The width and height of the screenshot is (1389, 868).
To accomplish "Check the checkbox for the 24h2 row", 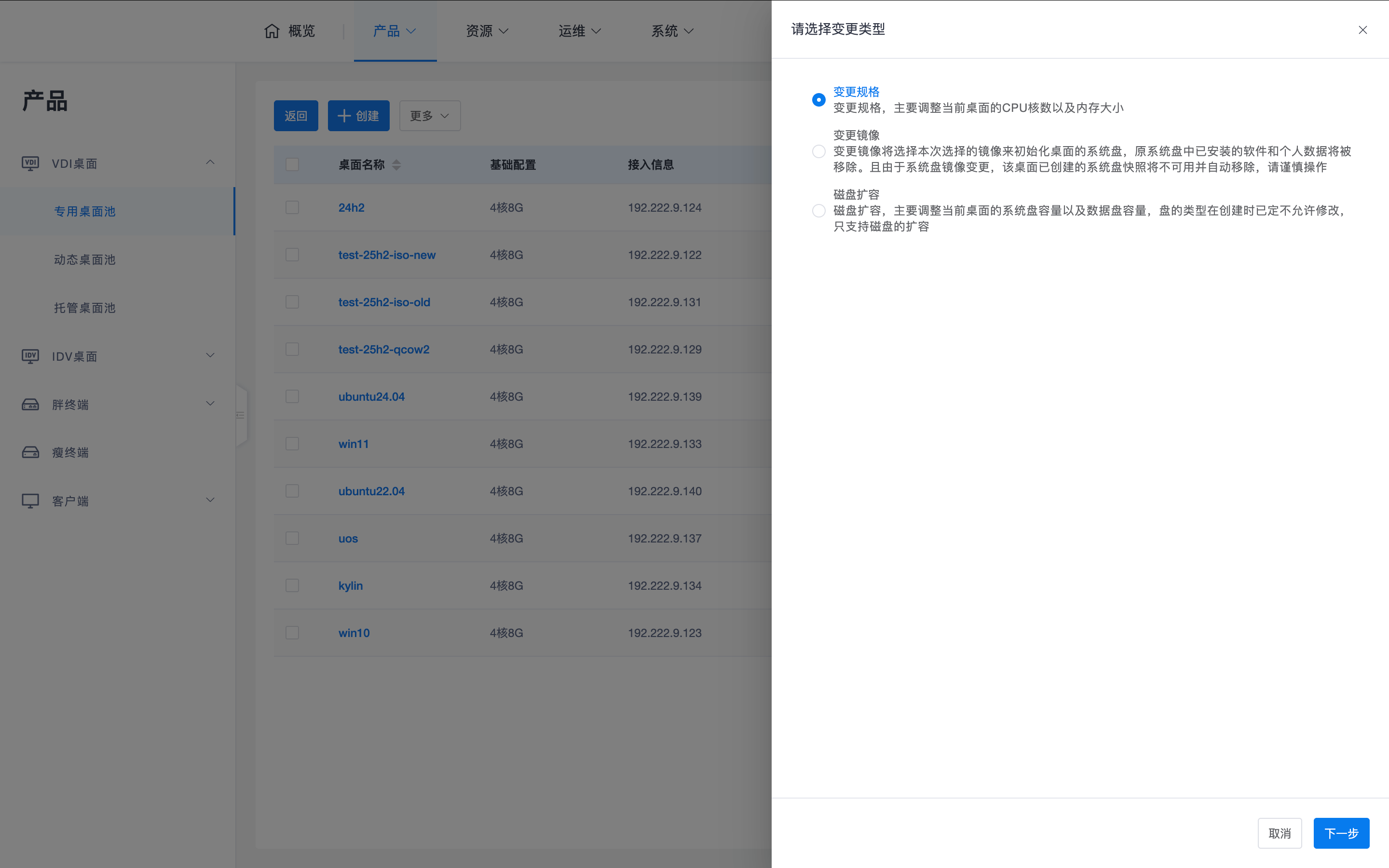I will click(x=292, y=207).
